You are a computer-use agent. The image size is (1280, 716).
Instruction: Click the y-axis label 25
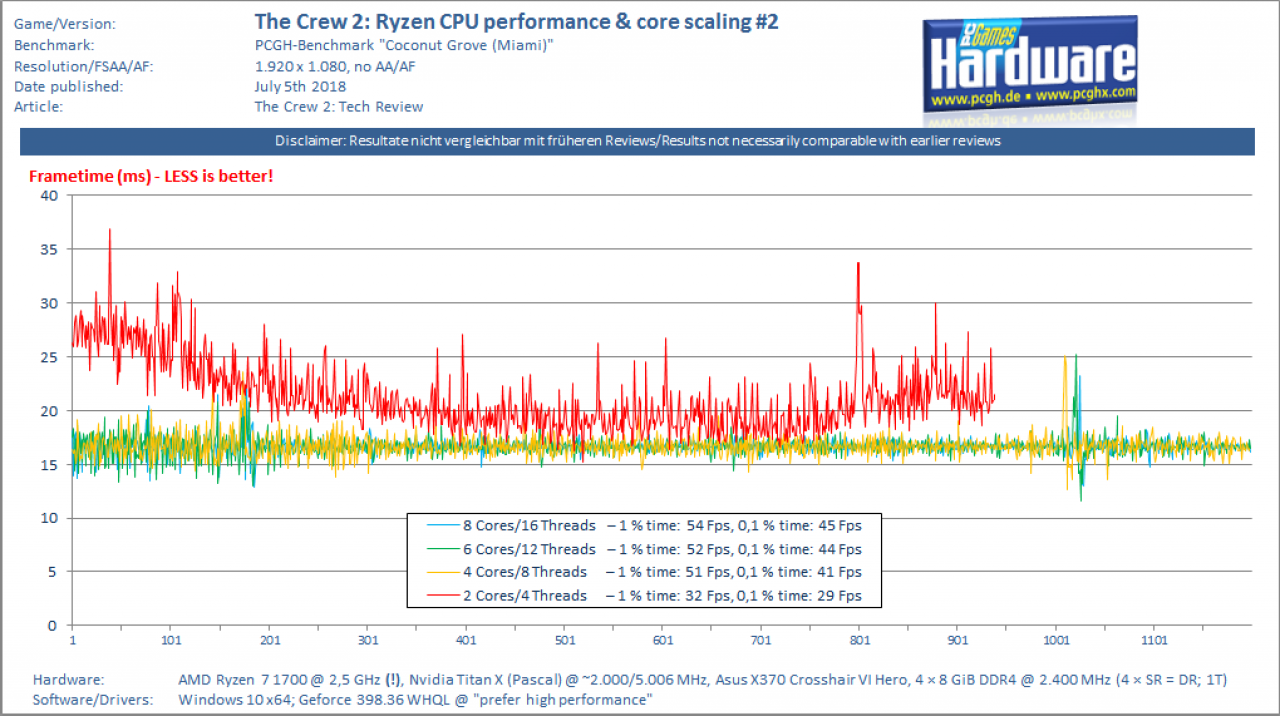coord(50,357)
